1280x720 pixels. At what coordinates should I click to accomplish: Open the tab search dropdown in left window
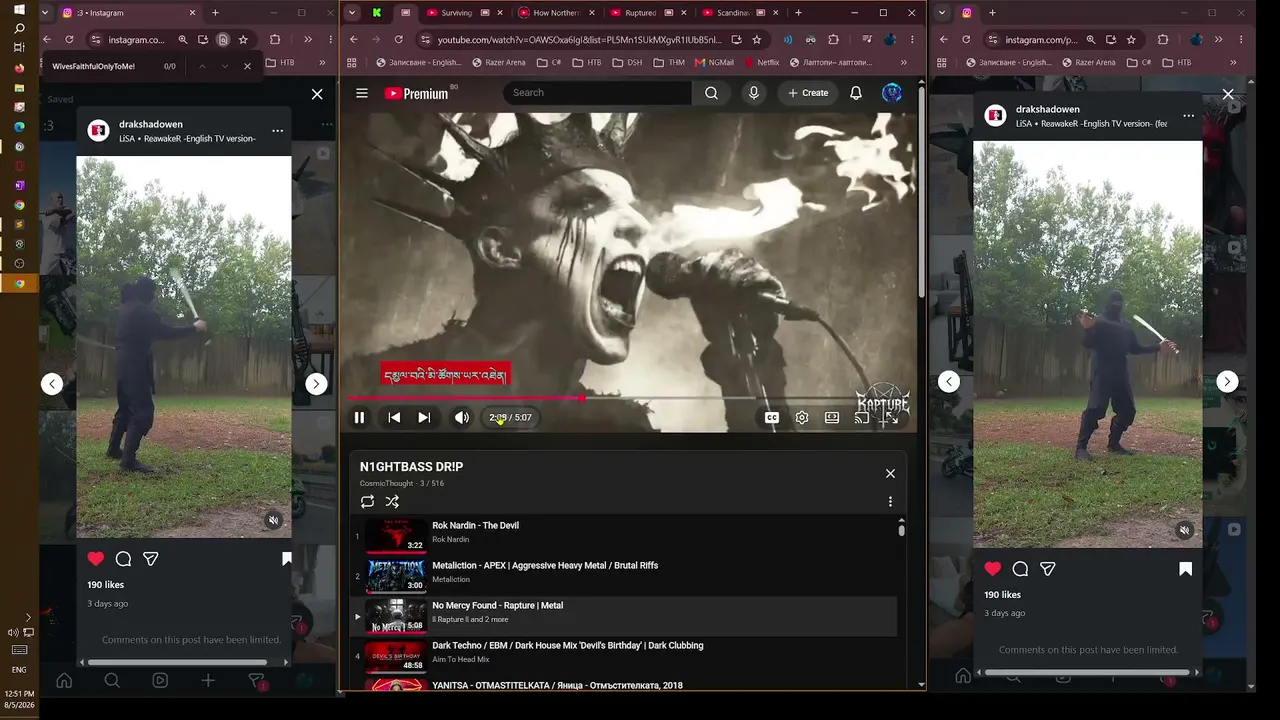pos(46,13)
